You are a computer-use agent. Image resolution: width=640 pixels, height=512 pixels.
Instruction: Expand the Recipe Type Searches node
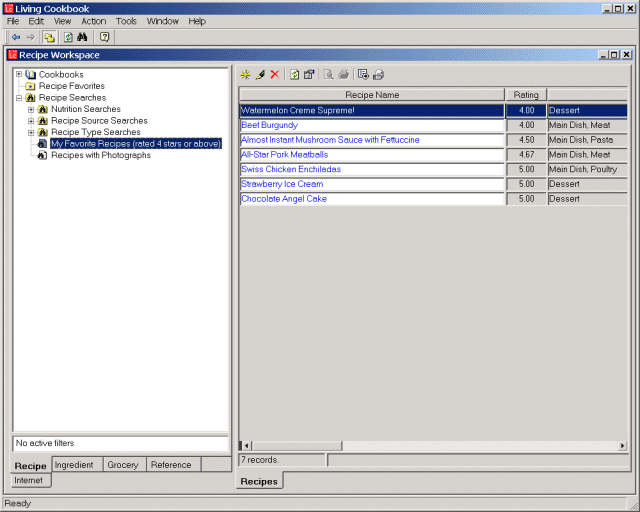coord(31,132)
